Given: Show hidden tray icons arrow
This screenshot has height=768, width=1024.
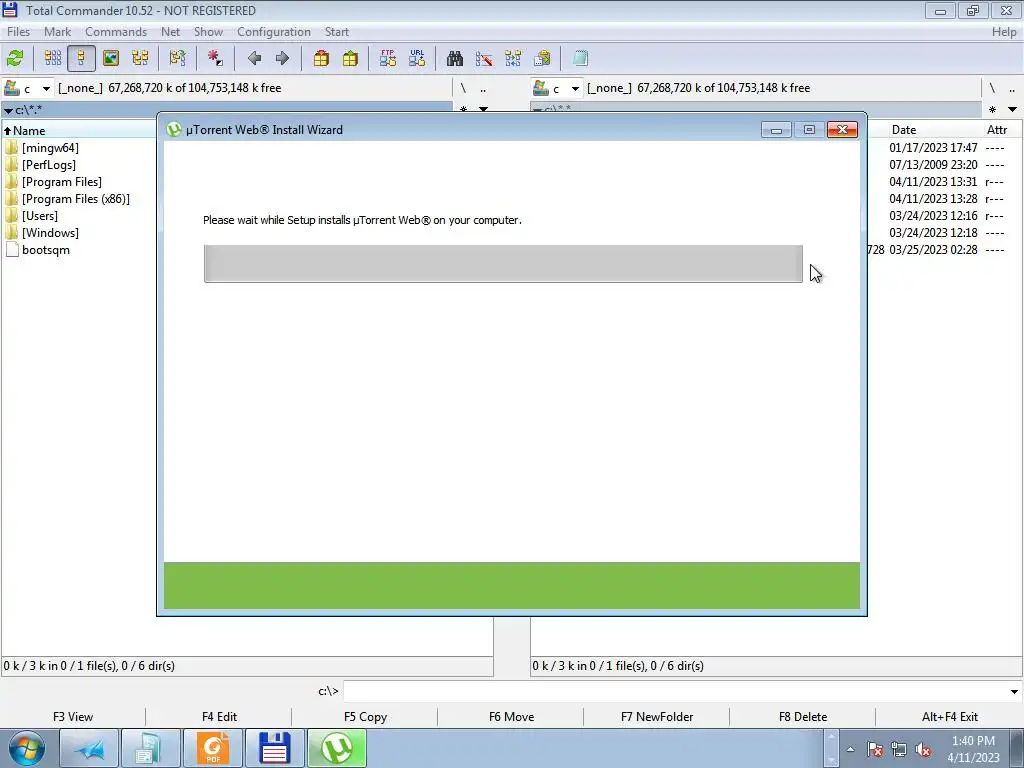Looking at the screenshot, I should tap(850, 750).
